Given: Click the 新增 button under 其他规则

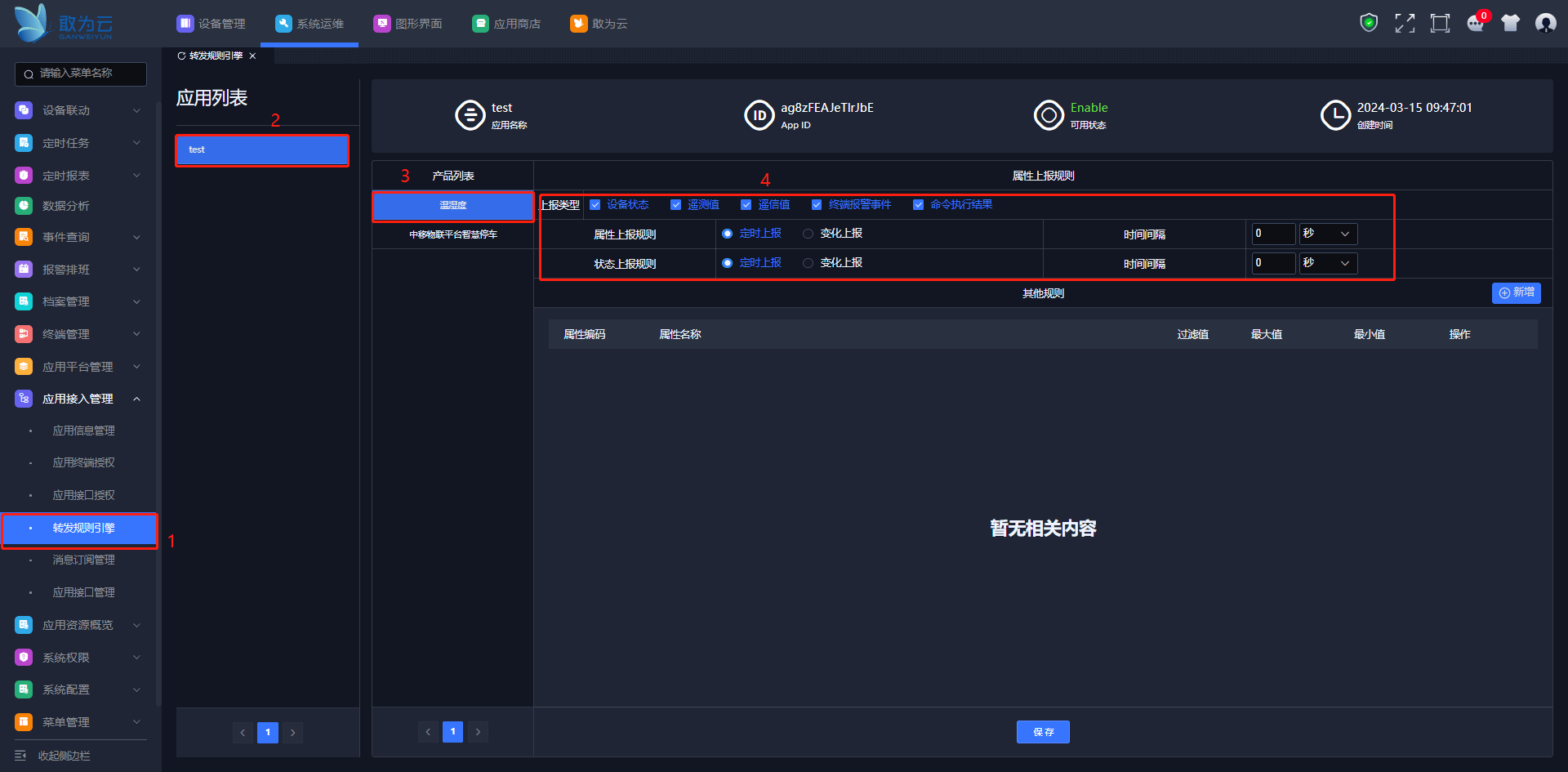Looking at the screenshot, I should point(1516,292).
